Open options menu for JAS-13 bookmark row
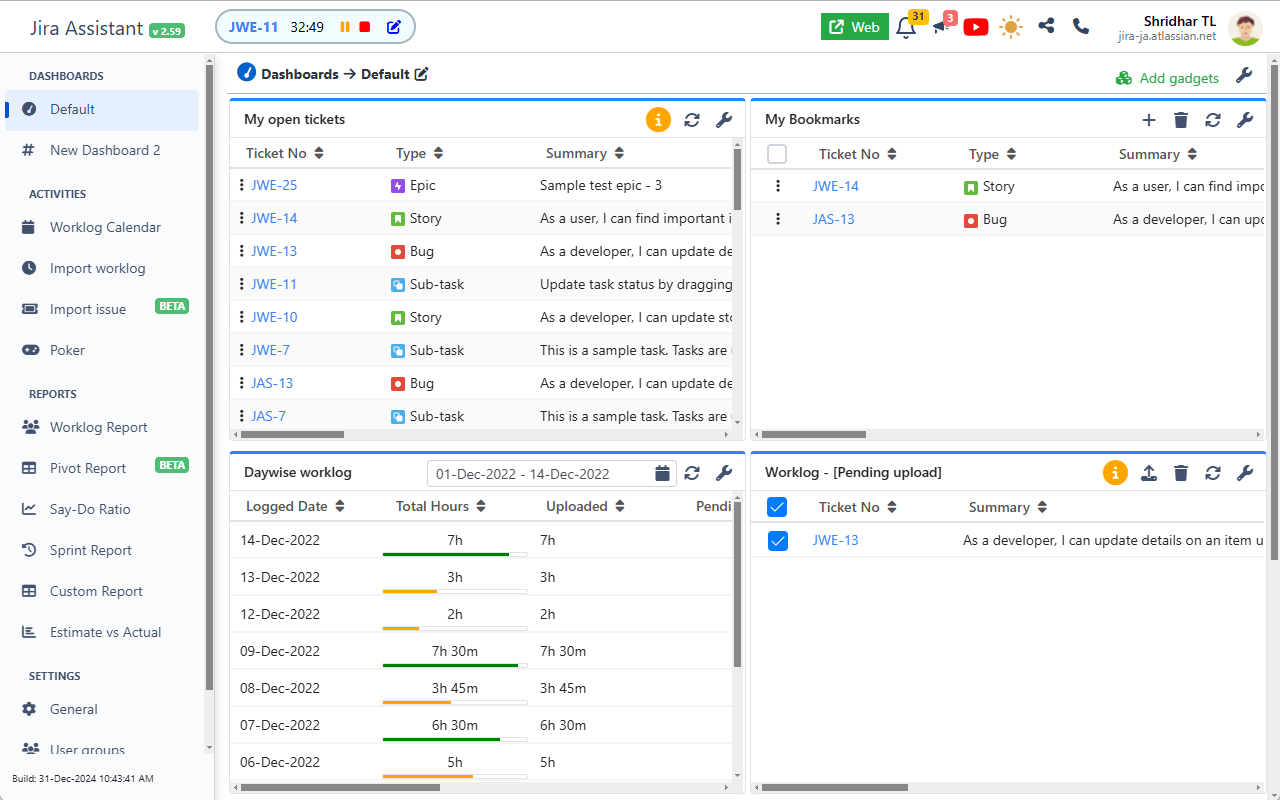1280x800 pixels. [778, 219]
